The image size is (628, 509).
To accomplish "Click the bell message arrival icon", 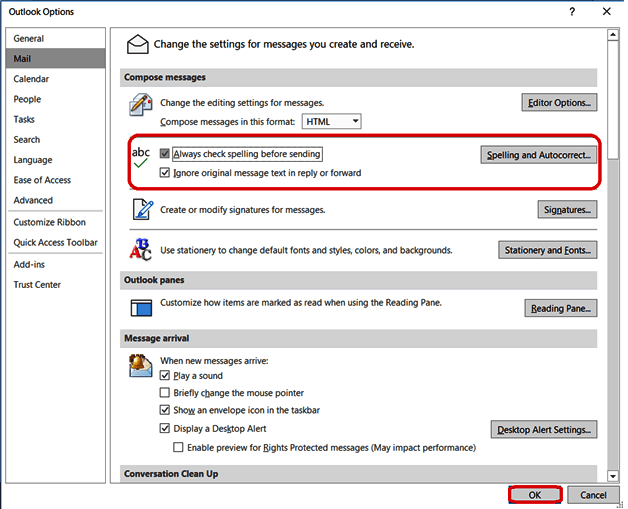I will (x=140, y=365).
